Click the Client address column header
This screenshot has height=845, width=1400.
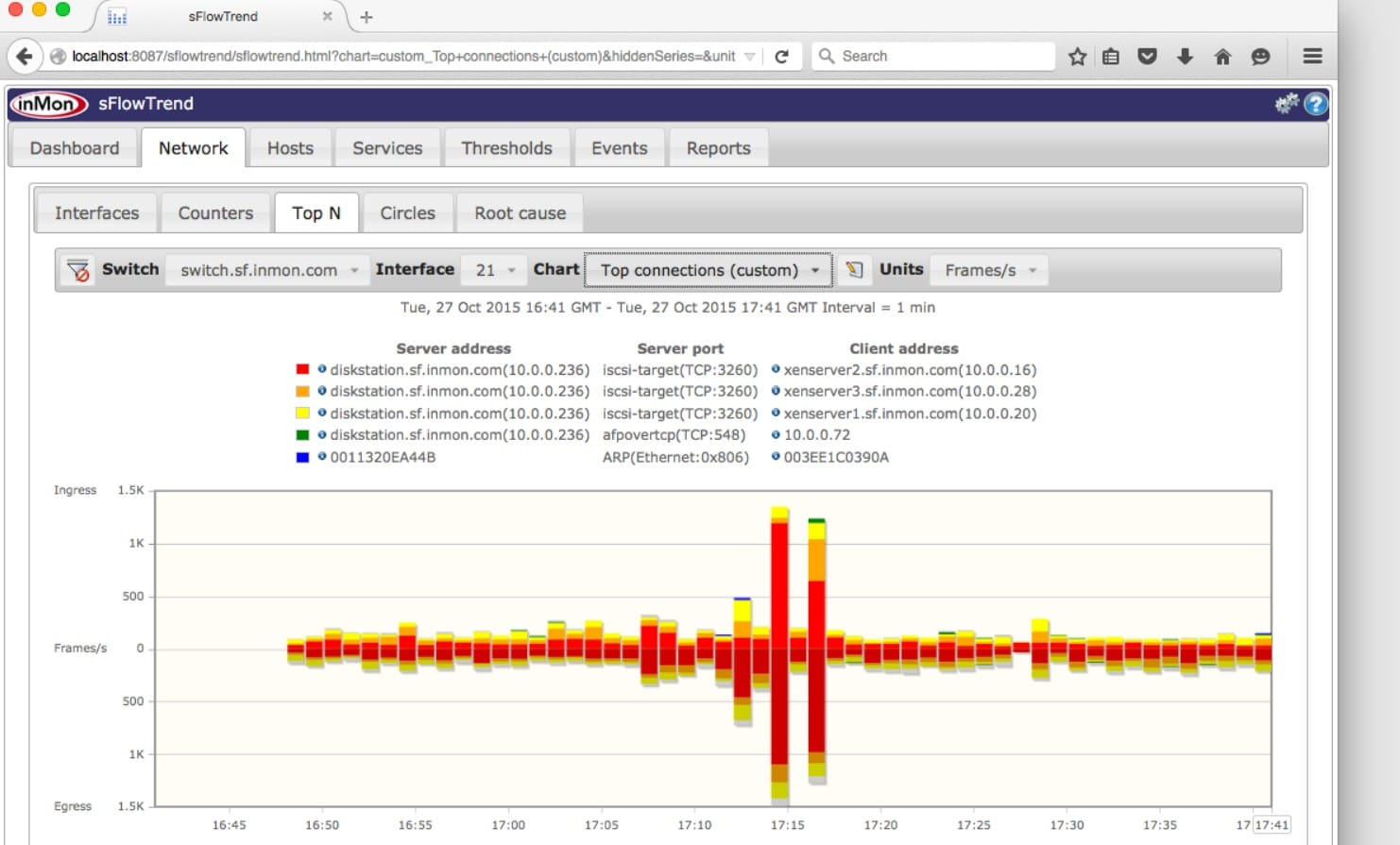point(904,348)
